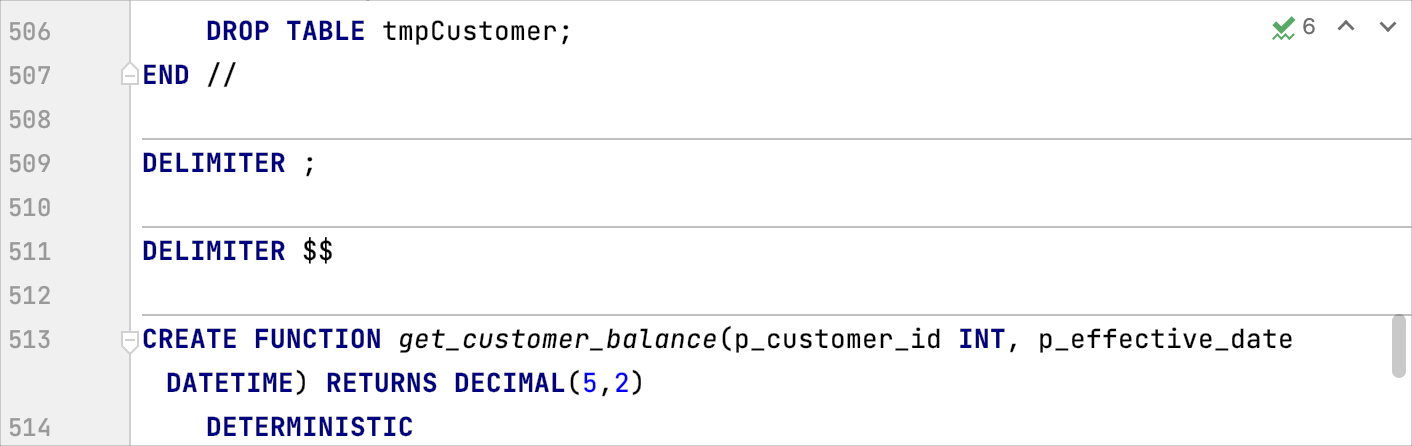The width and height of the screenshot is (1412, 446).
Task: Click the p_customer_id parameter
Action: [838, 340]
